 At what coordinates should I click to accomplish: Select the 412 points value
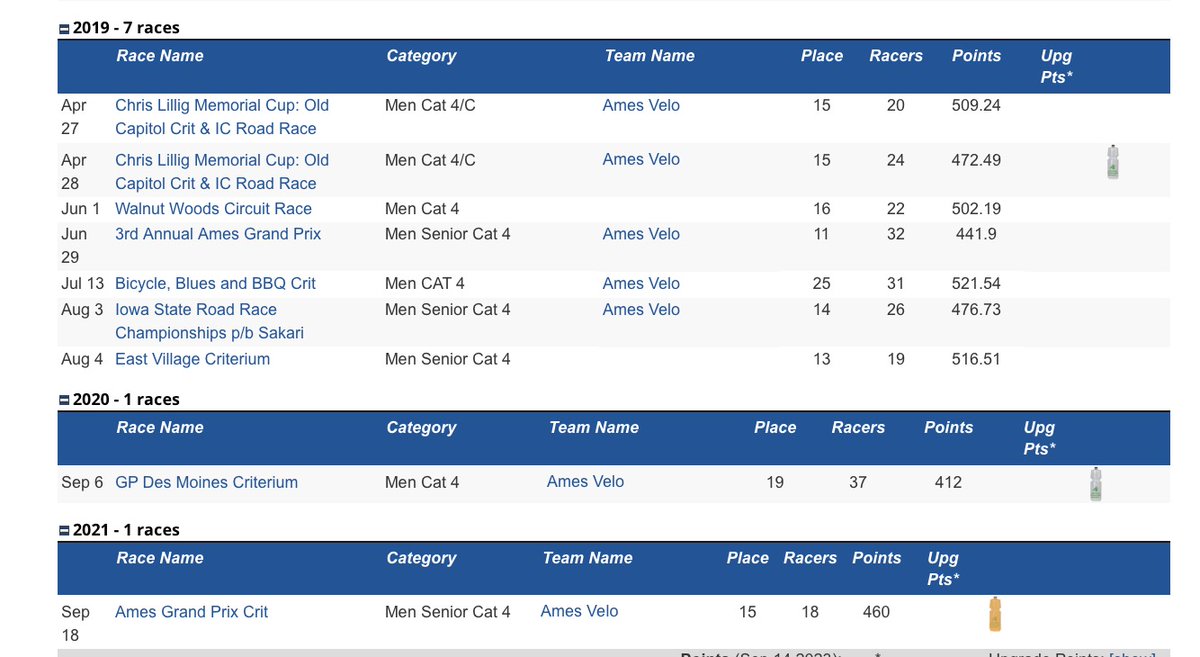click(948, 482)
